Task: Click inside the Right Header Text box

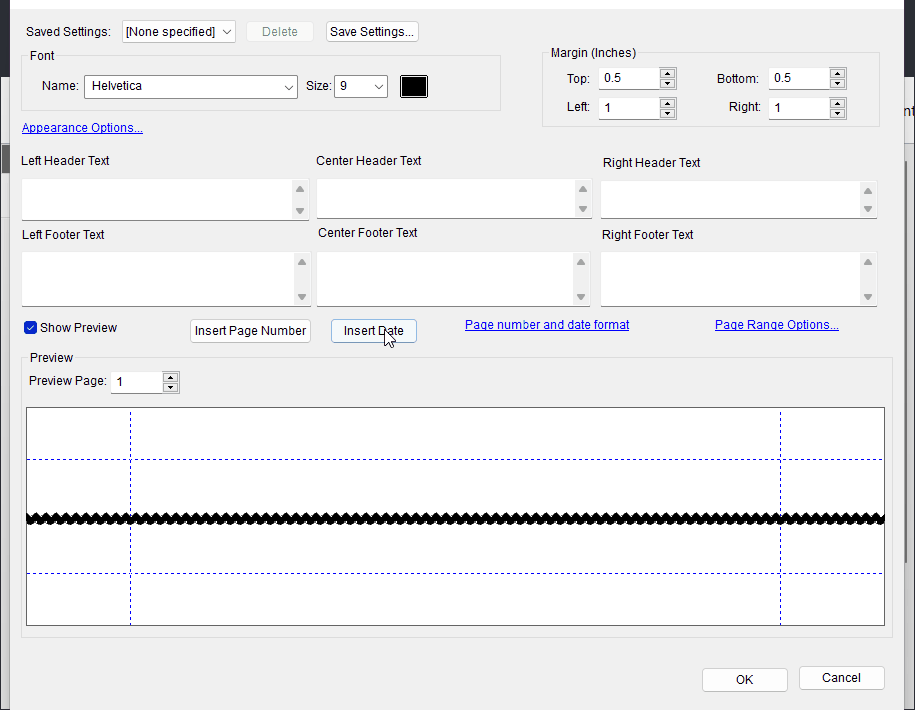Action: tap(730, 200)
